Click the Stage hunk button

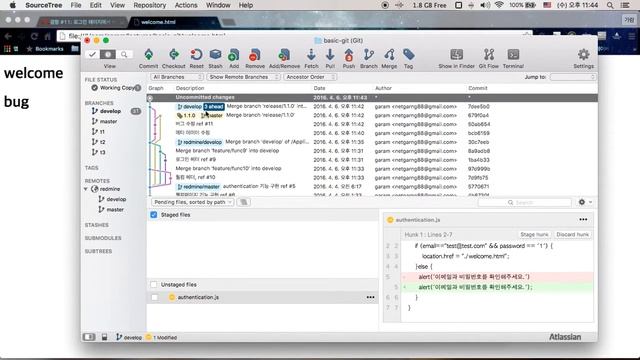tap(534, 235)
